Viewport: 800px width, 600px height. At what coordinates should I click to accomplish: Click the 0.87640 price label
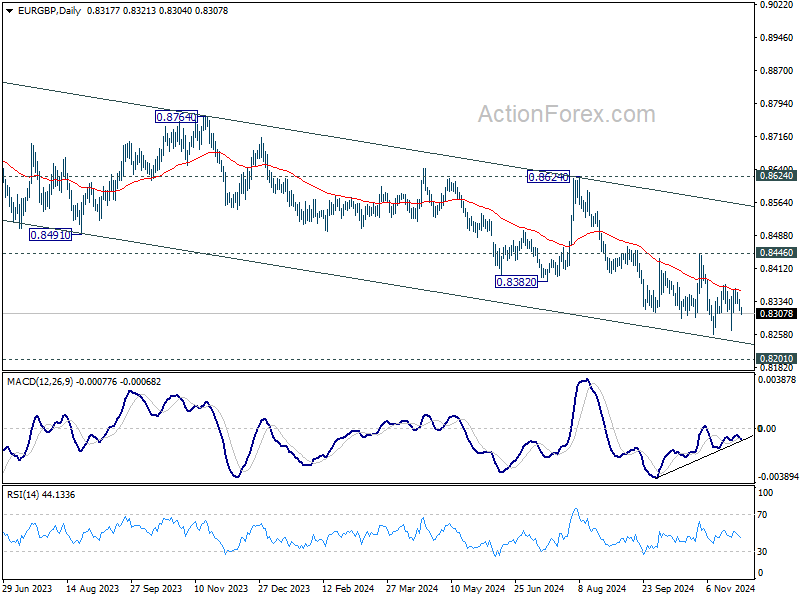[176, 117]
